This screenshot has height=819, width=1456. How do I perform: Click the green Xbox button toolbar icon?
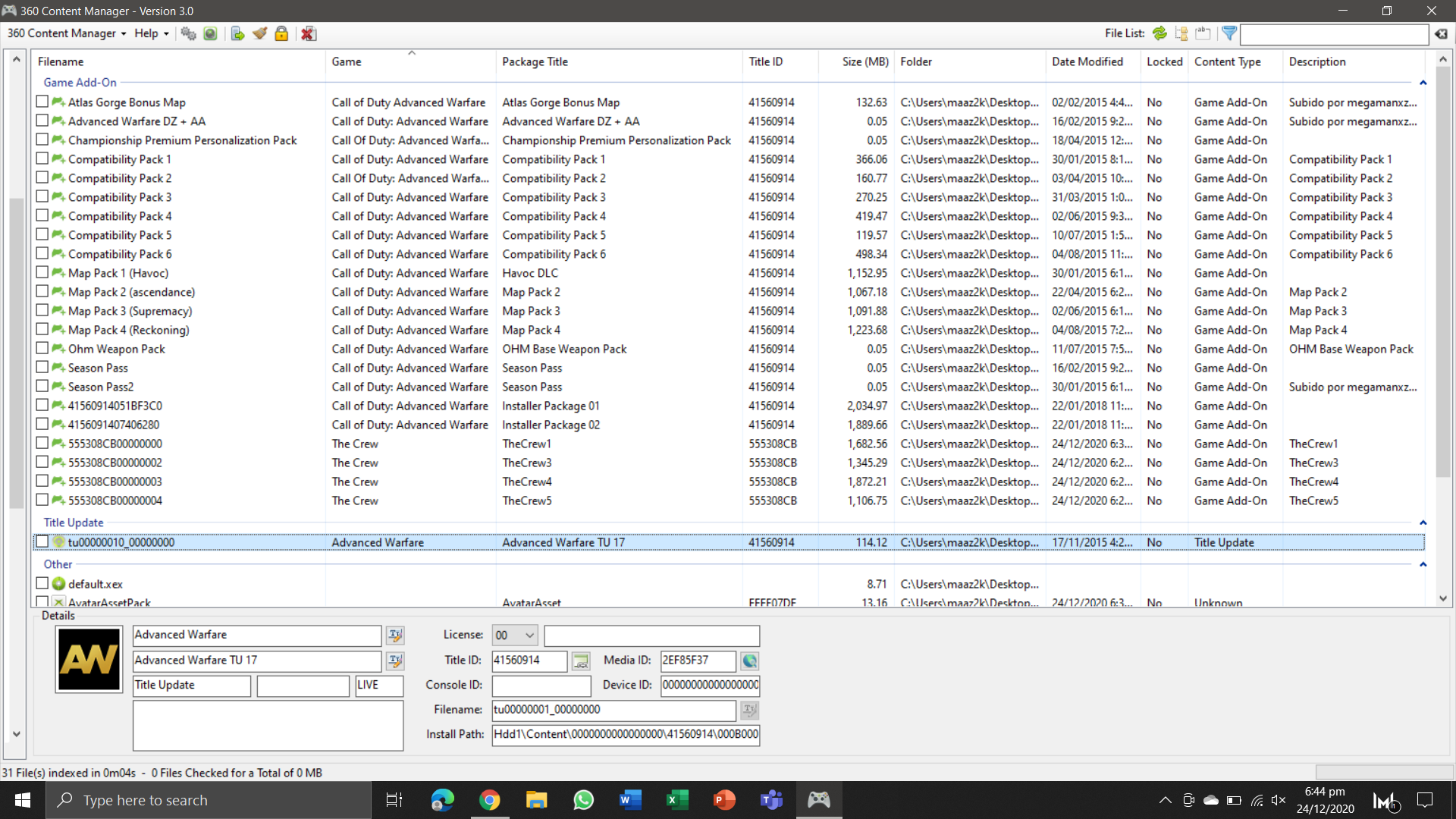210,33
